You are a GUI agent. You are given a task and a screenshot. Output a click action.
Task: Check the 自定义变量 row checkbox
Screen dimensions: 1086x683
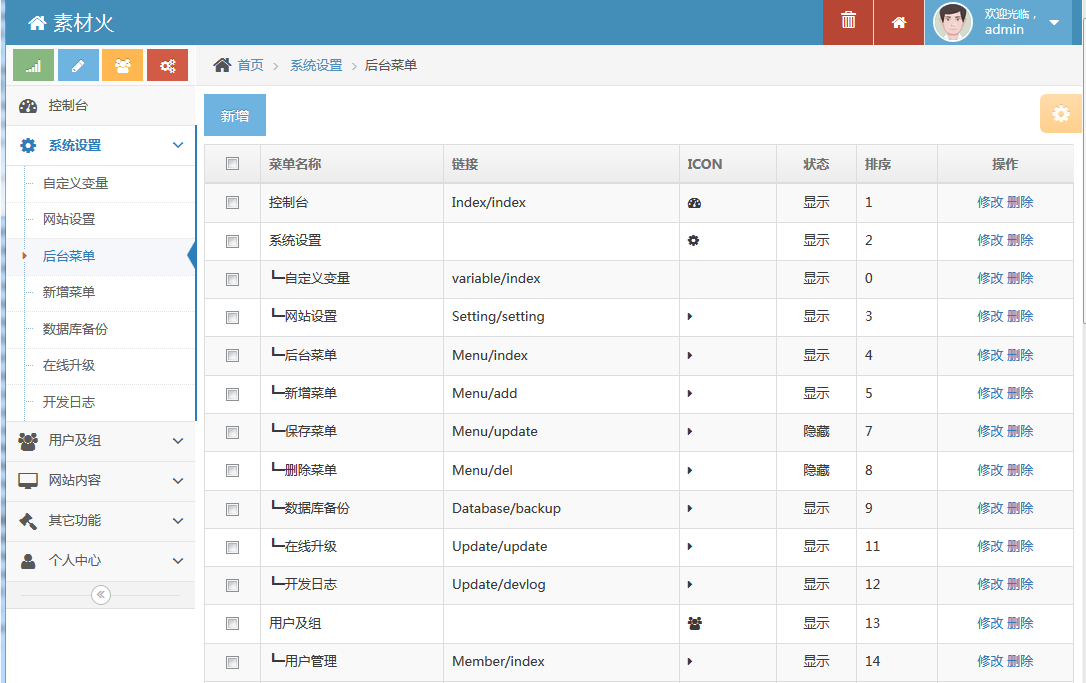pos(232,279)
